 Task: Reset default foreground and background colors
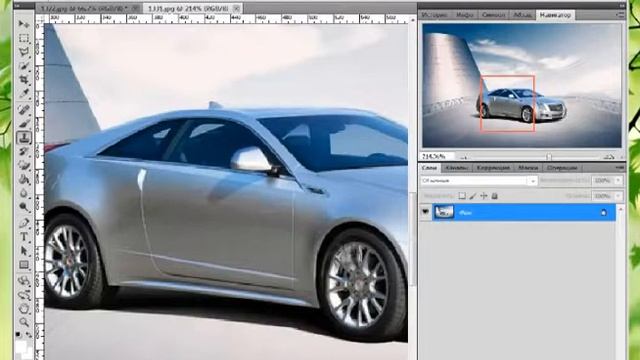pyautogui.click(x=18, y=334)
